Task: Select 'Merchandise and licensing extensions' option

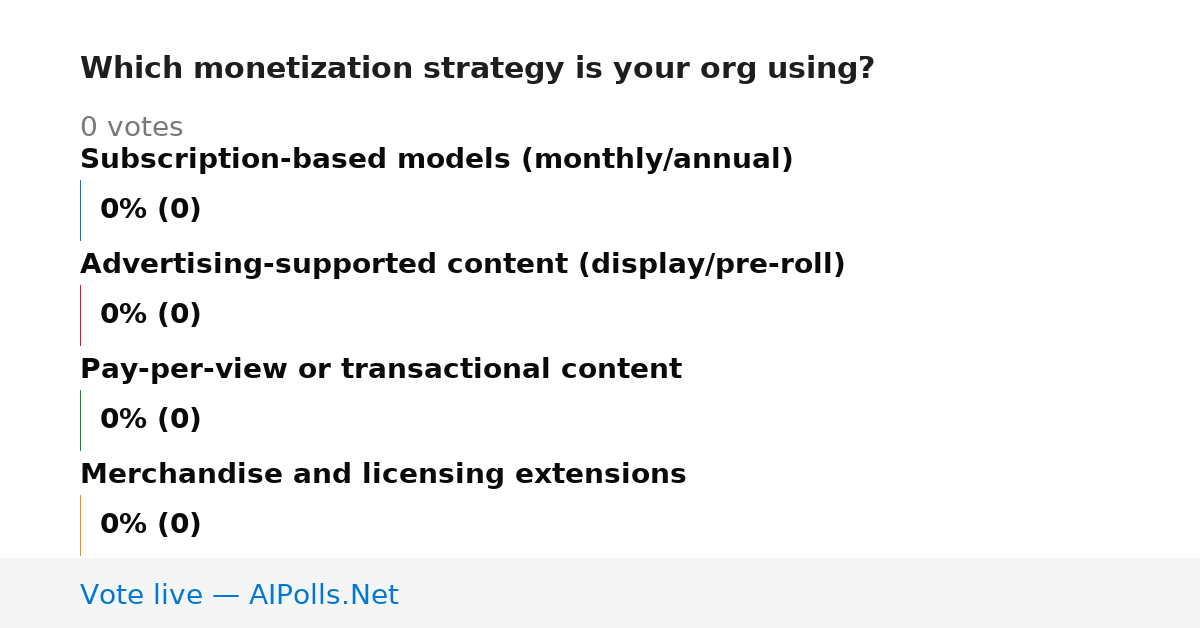Action: (x=383, y=474)
